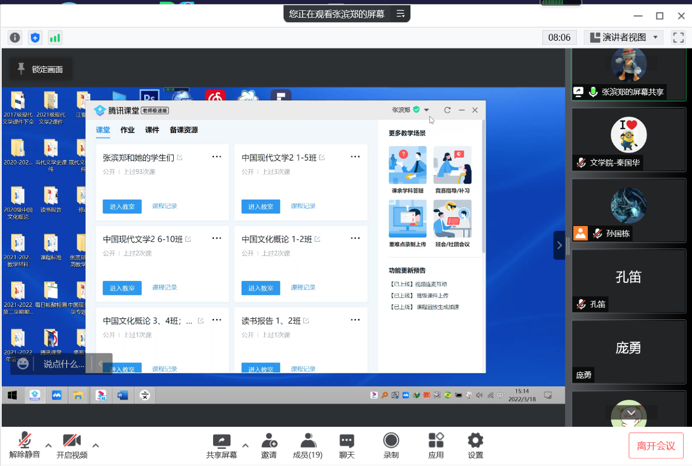
Task: Open meeting 设置 settings gear
Action: click(475, 444)
